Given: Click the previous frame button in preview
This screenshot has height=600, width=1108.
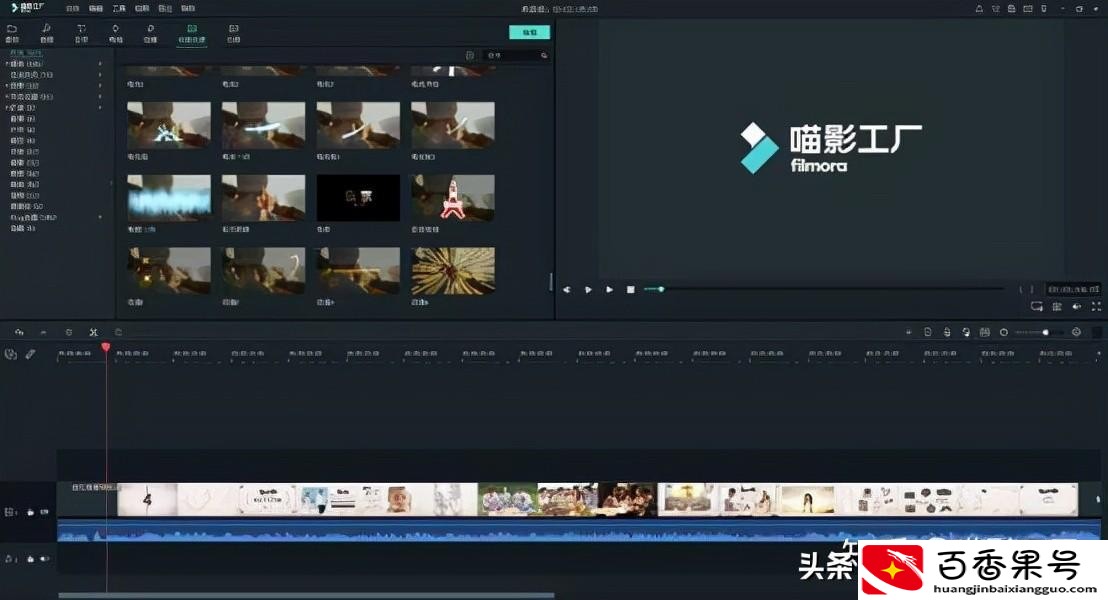Looking at the screenshot, I should [x=567, y=290].
